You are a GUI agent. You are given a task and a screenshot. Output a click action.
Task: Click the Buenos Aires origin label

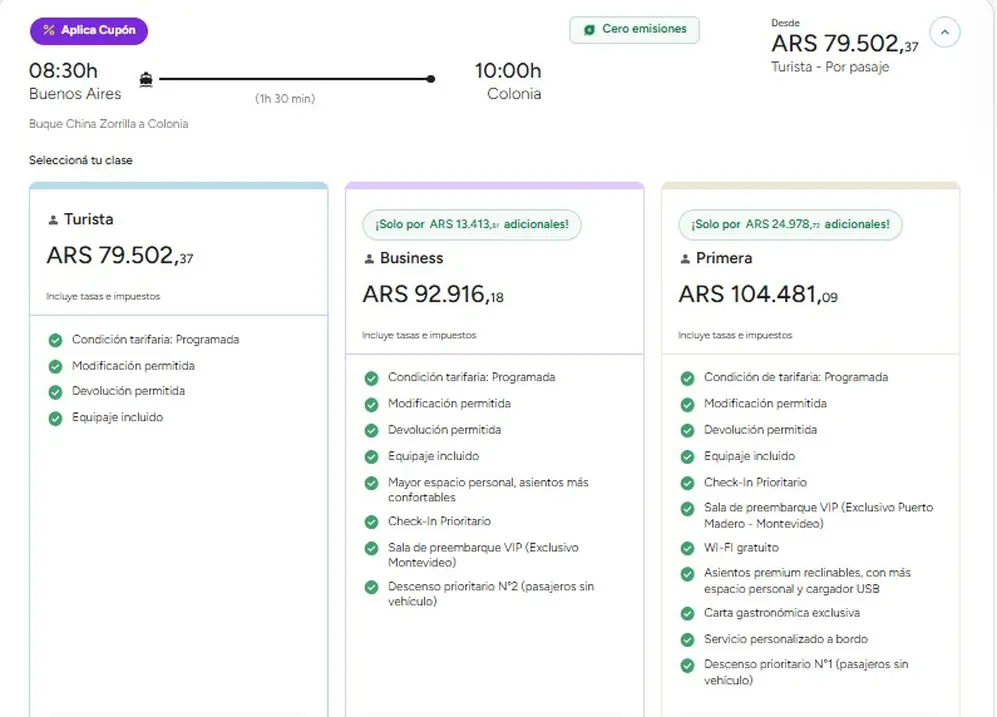pos(75,94)
